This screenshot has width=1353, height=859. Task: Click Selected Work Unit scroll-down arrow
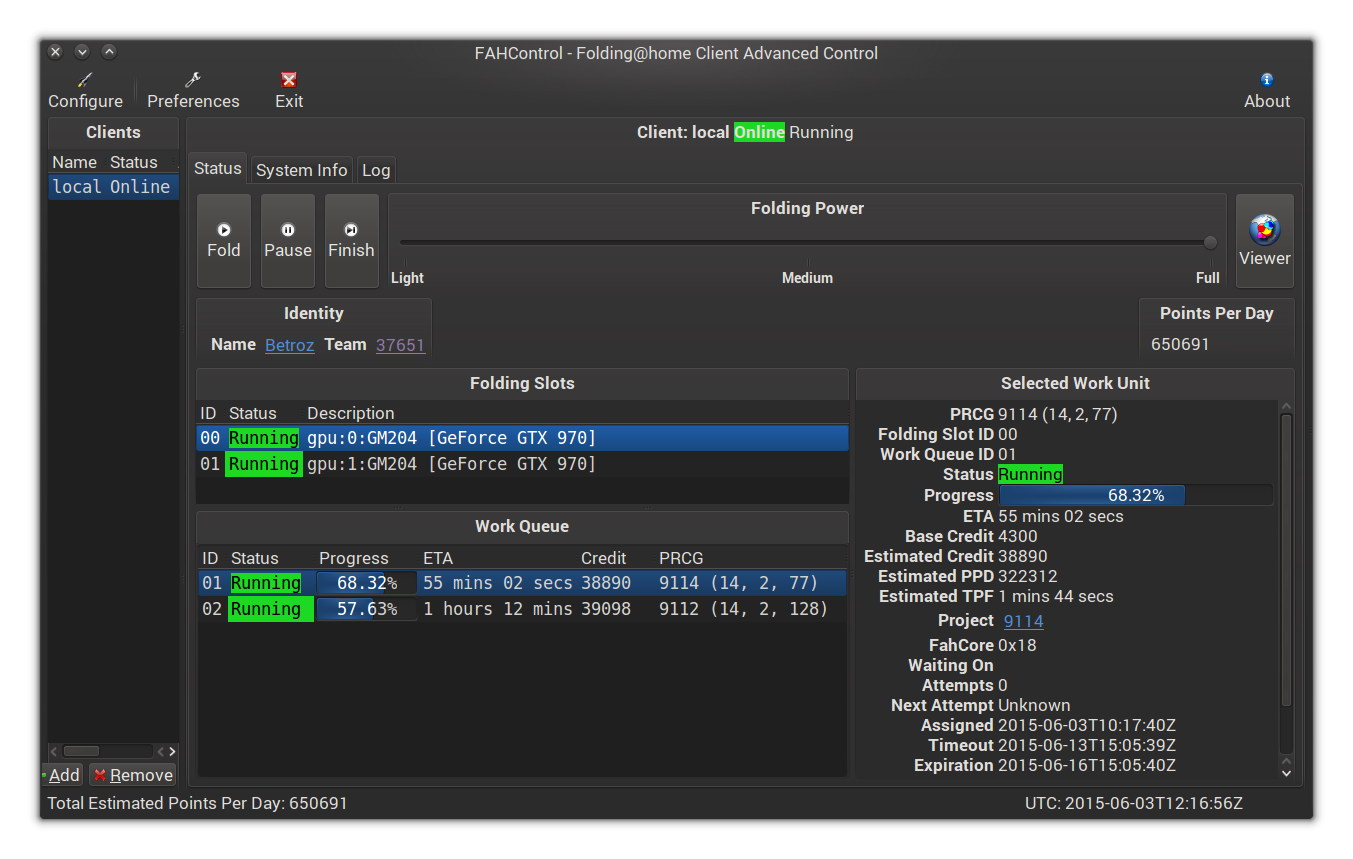click(1286, 772)
